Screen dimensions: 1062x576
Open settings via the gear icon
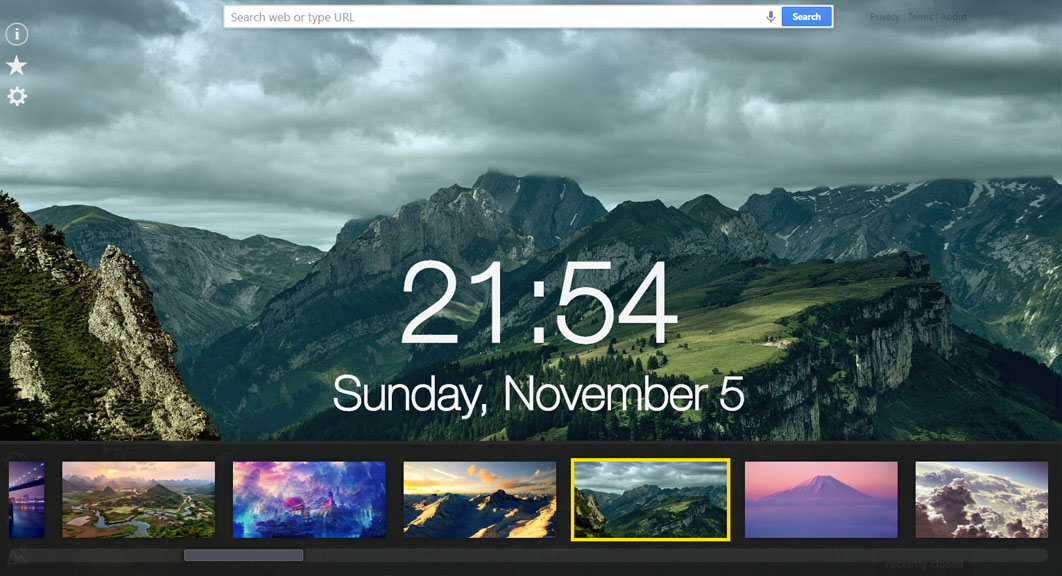point(17,96)
